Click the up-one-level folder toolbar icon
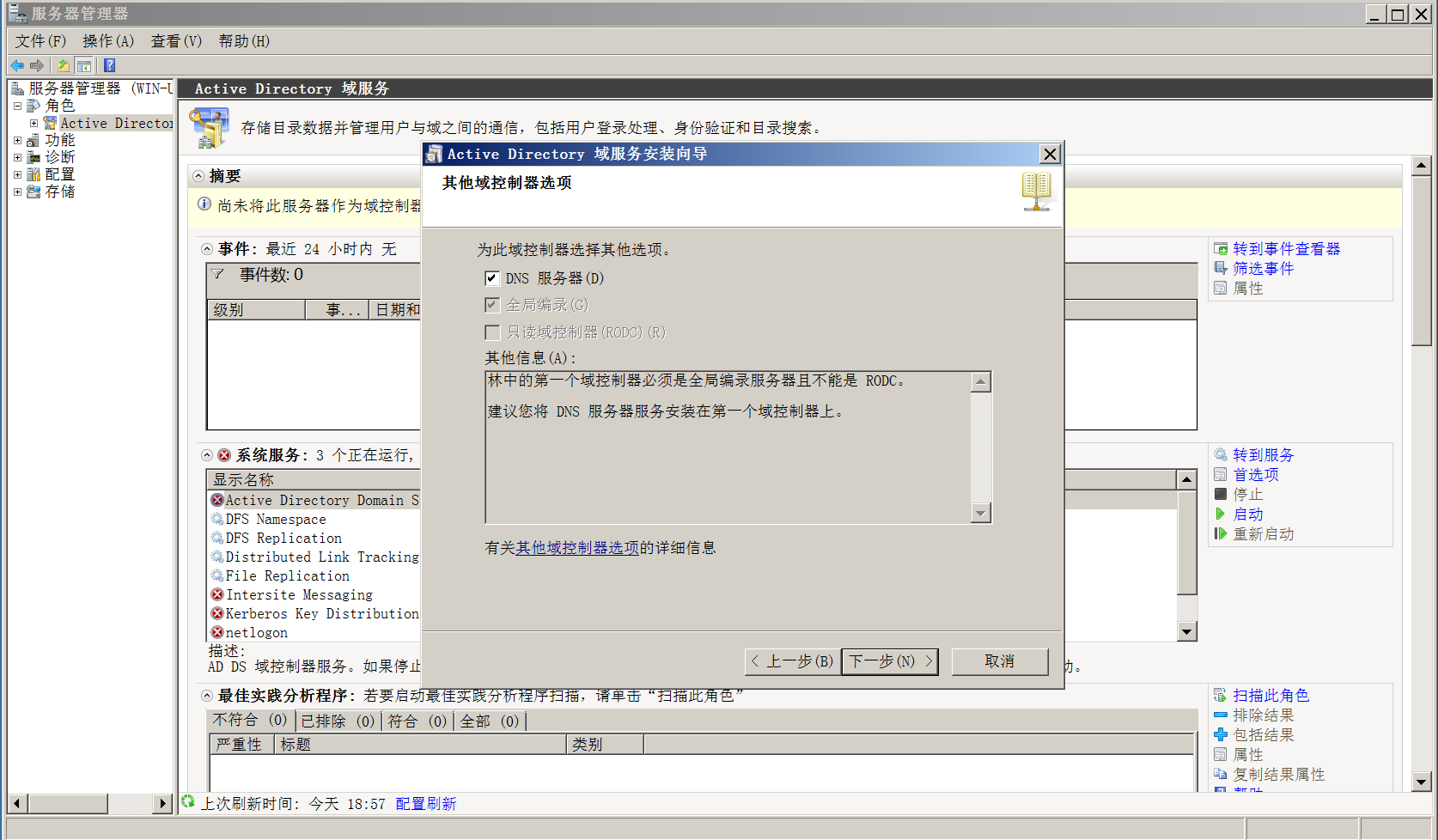 tap(64, 65)
